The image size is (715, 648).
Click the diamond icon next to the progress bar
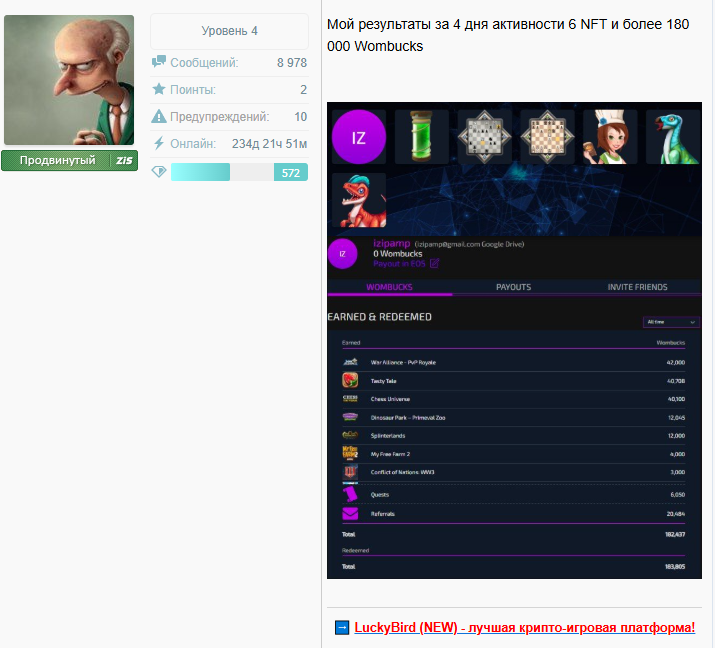click(x=158, y=172)
